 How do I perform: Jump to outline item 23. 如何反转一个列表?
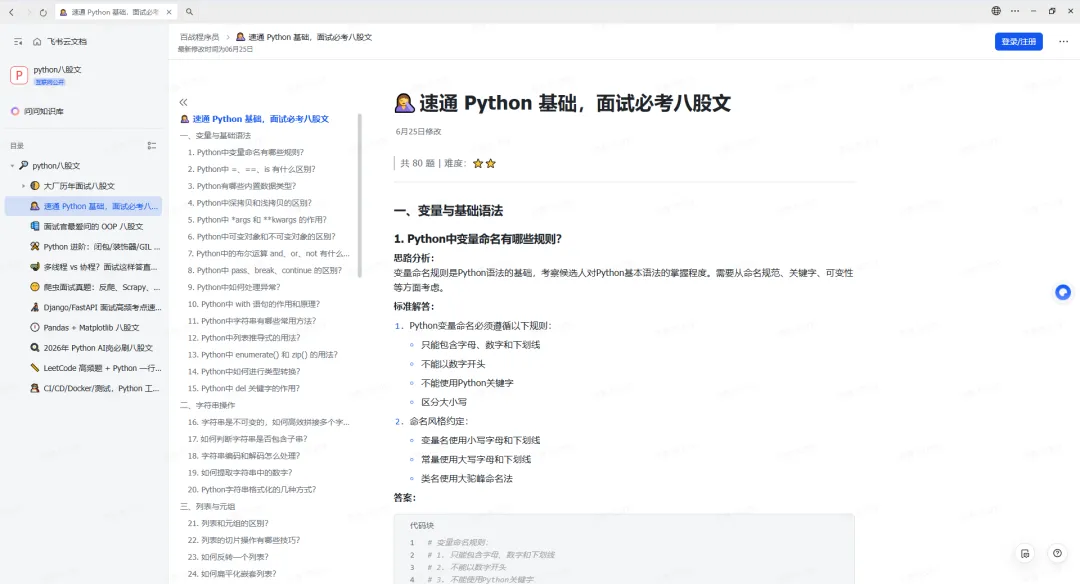[x=228, y=557]
